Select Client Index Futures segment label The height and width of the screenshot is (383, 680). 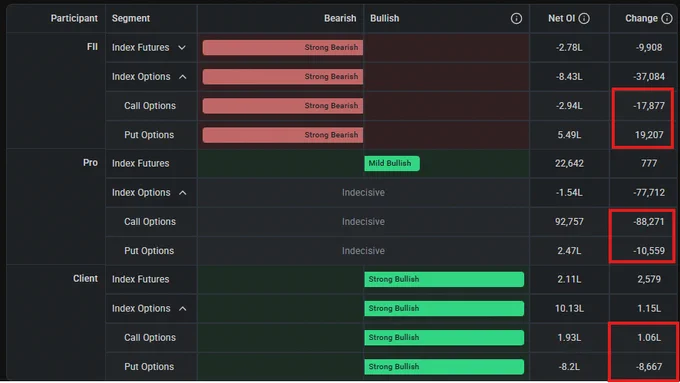(x=141, y=279)
